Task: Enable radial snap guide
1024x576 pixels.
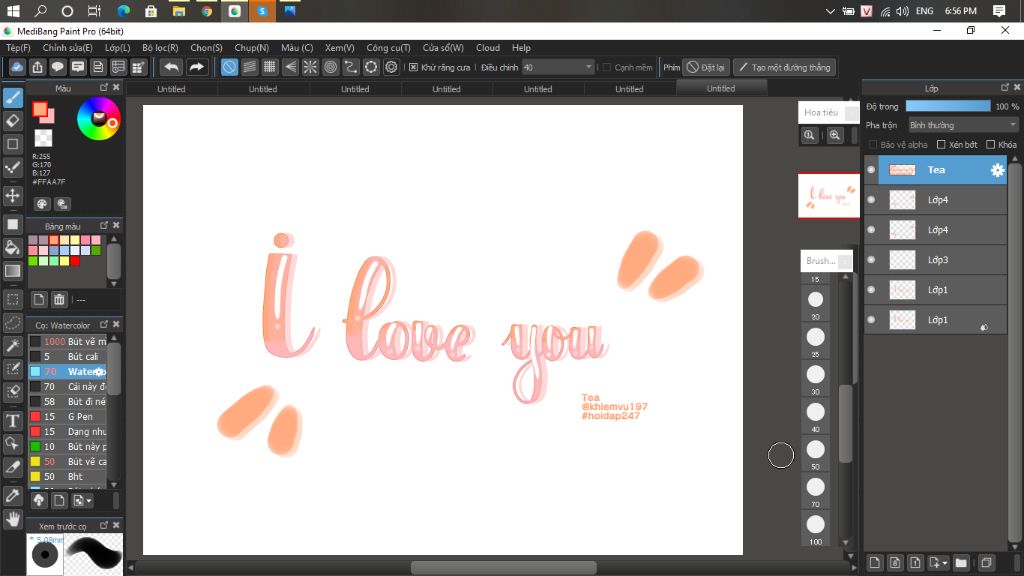Action: [310, 67]
